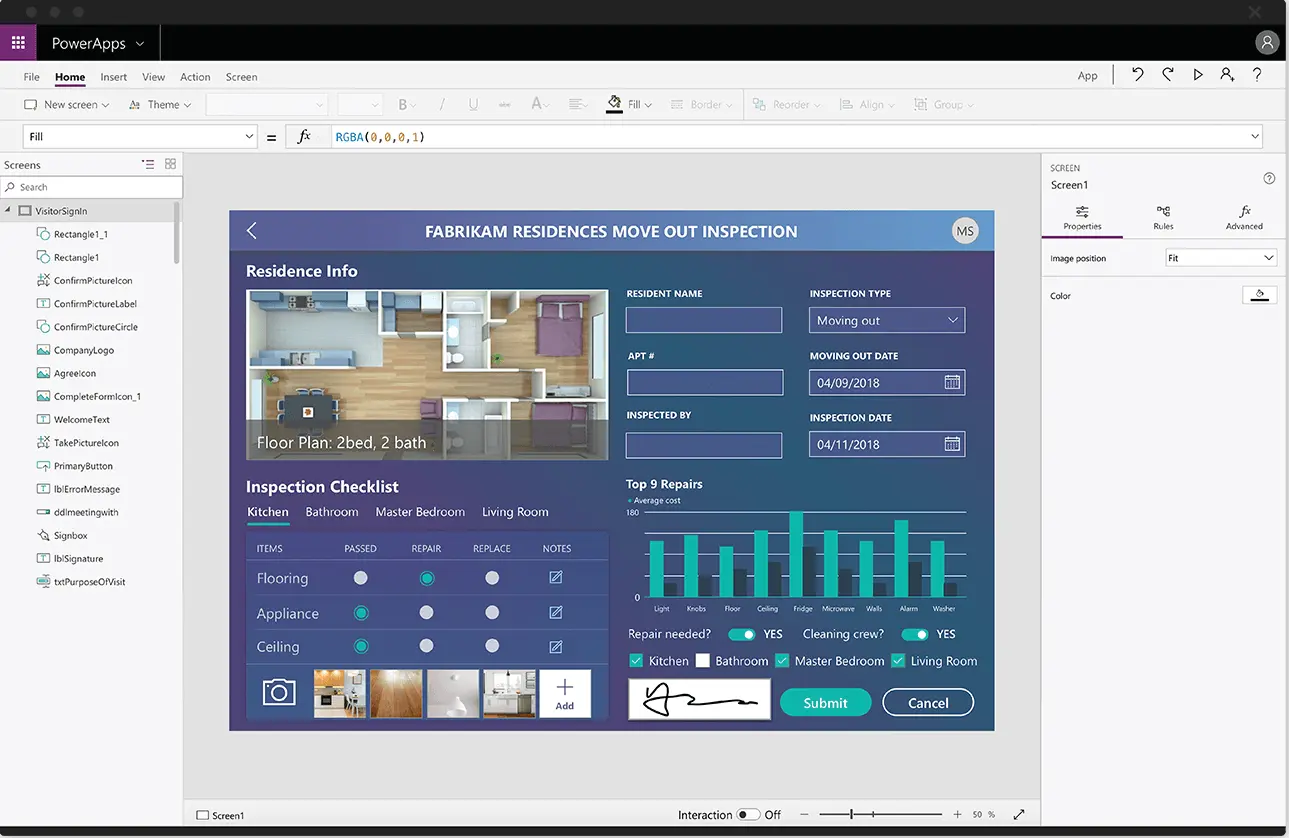Click the Resident Name input field

(704, 320)
